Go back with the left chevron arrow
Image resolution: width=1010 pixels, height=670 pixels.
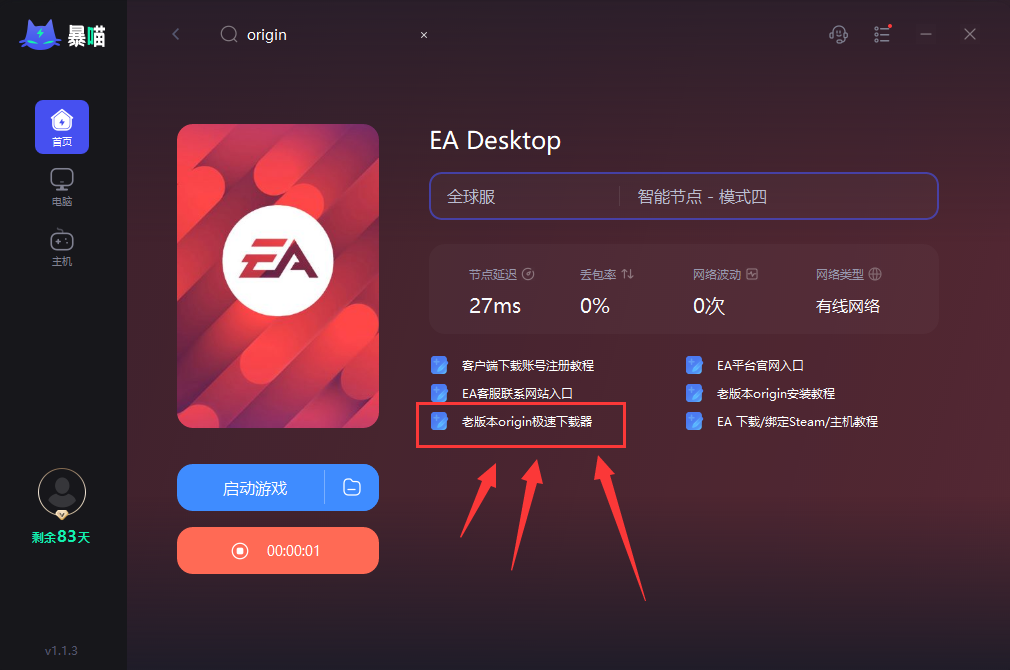(x=176, y=34)
